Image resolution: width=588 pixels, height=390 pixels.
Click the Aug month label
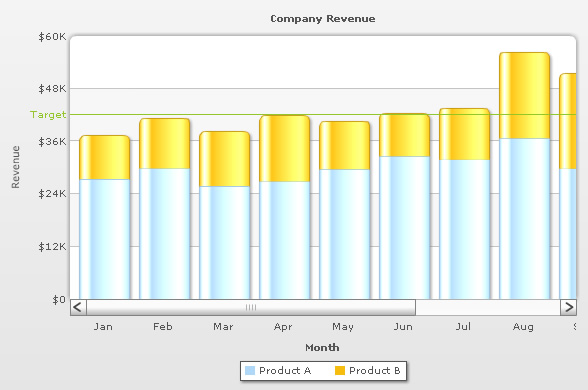tap(523, 327)
